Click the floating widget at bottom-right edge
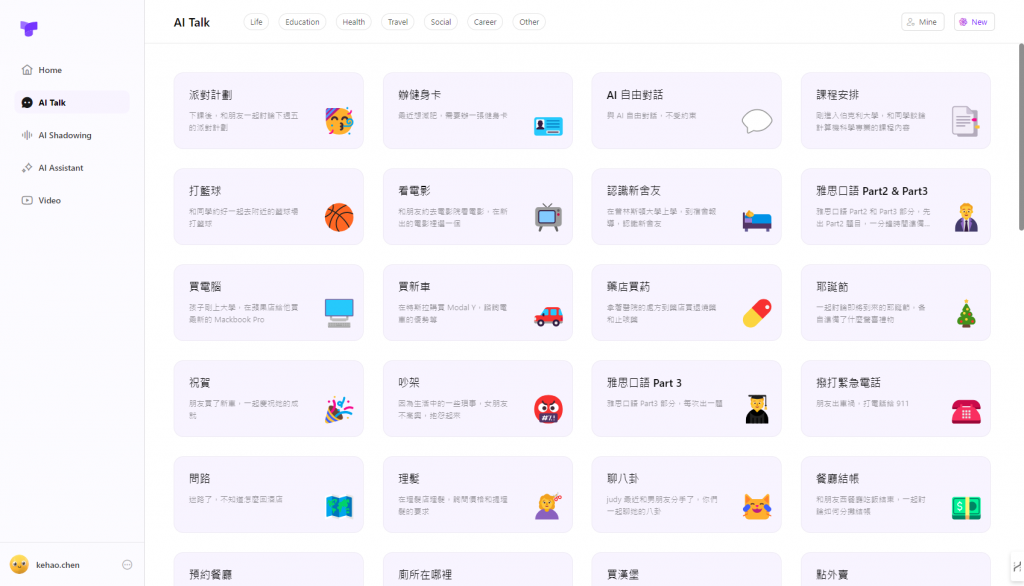Screen dimensions: 1024x586 coord(1017,567)
